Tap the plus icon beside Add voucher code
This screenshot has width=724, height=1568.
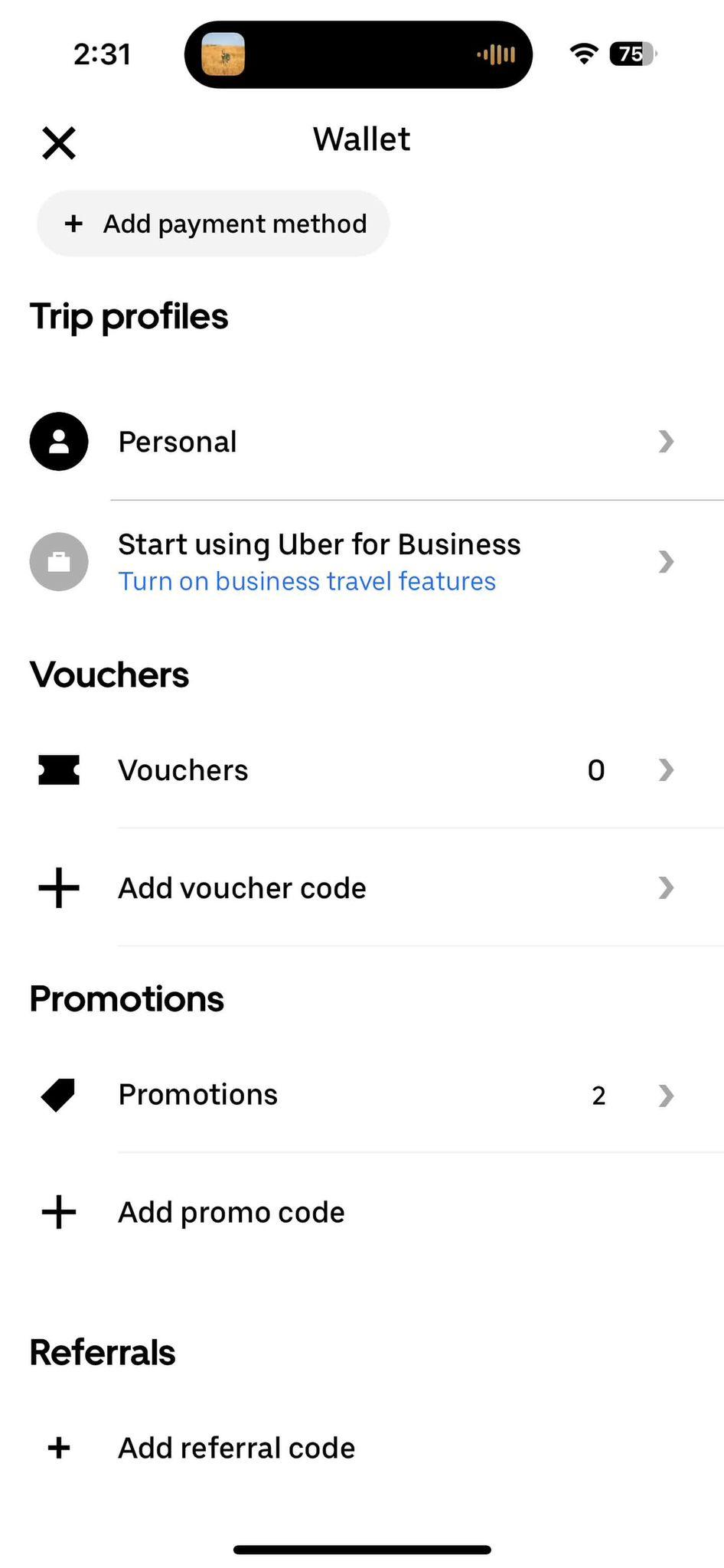coord(59,888)
